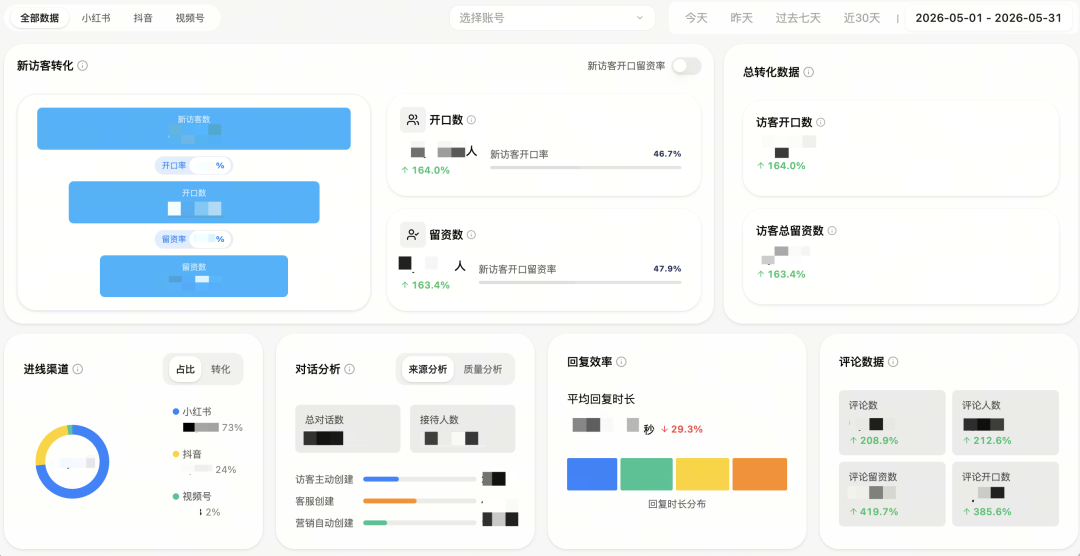
Task: Click info icon next to 评论数据
Action: point(893,362)
